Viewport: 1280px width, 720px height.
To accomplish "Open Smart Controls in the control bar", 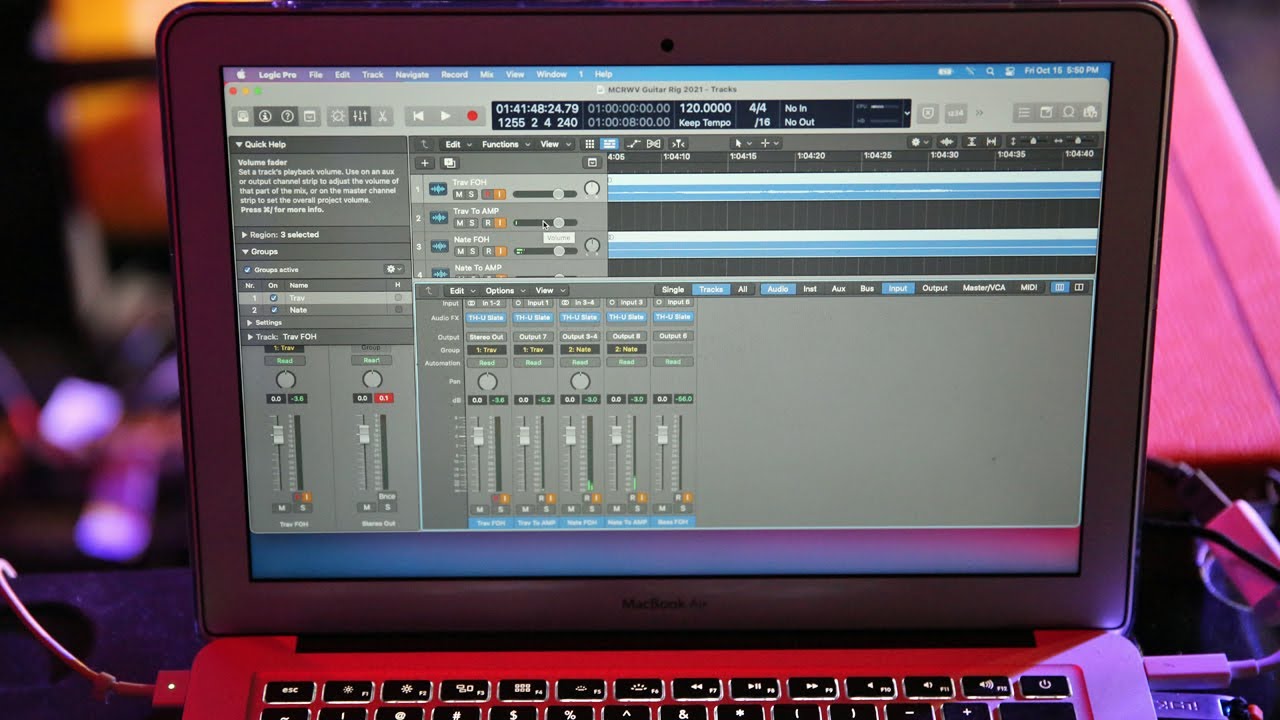I will click(338, 116).
